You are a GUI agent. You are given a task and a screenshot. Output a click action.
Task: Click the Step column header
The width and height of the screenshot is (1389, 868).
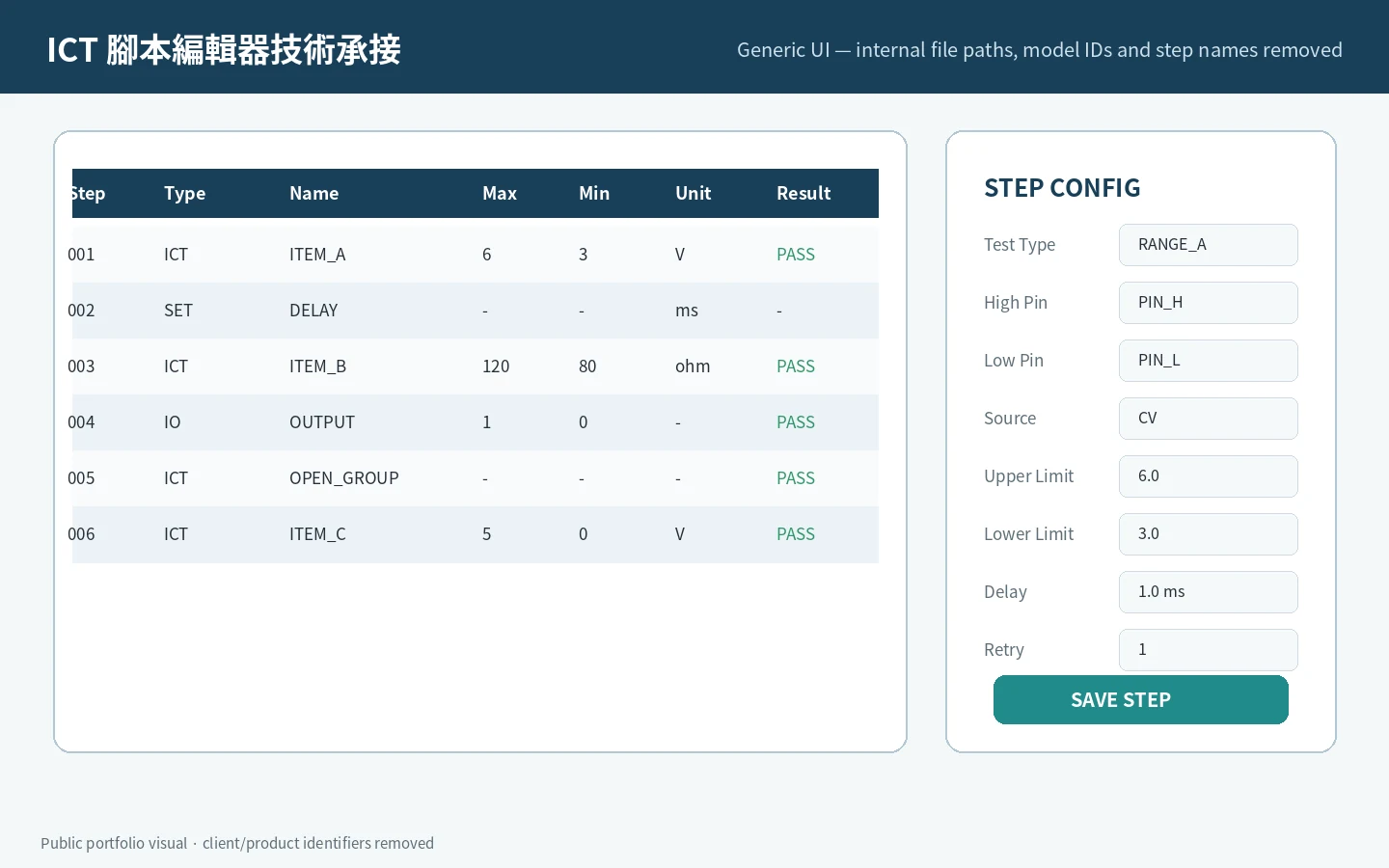pos(87,193)
